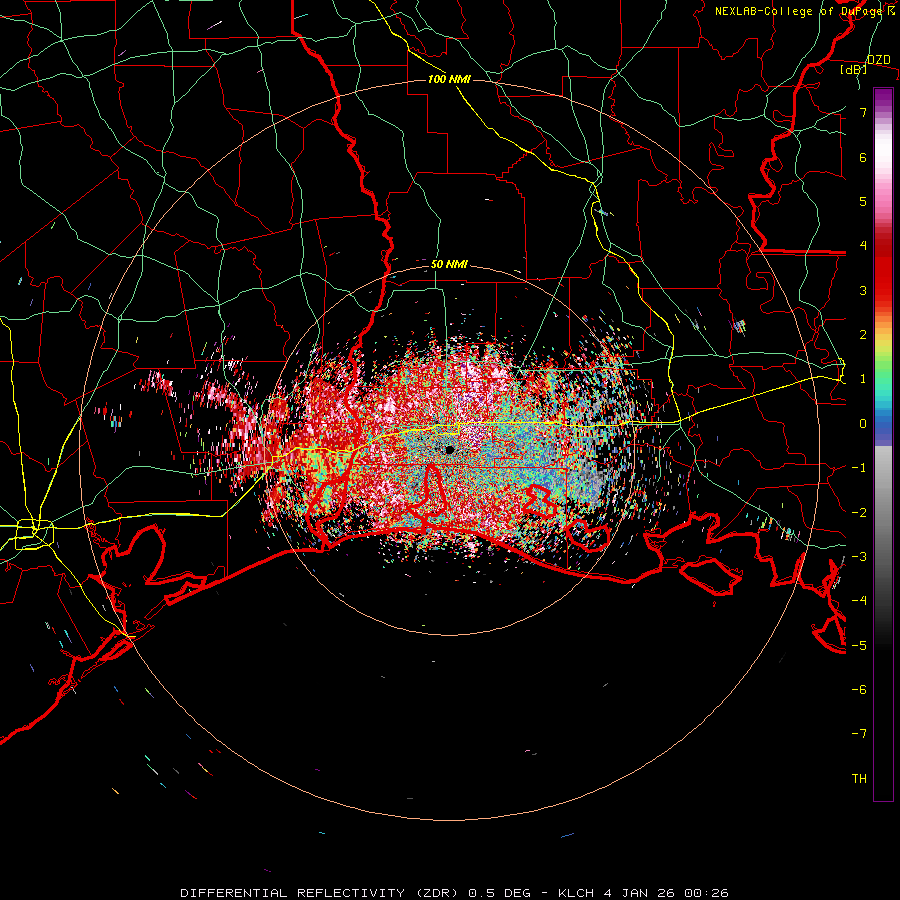Click the -4 value on color scale
900x900 pixels.
859,601
